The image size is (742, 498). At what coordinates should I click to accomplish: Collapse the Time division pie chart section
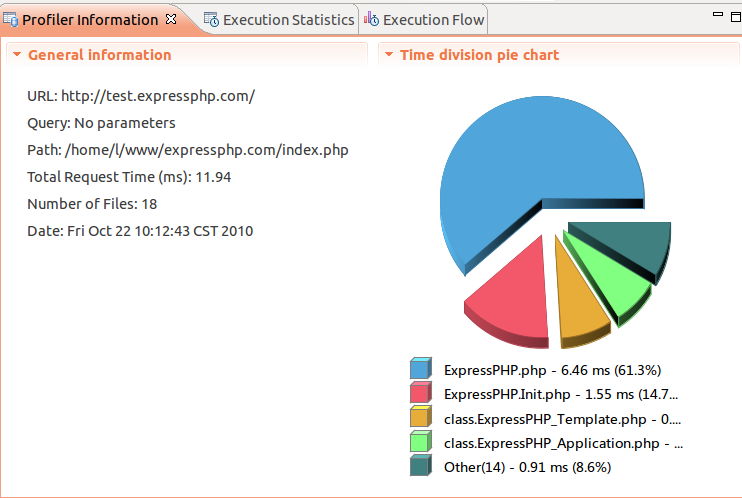pyautogui.click(x=389, y=54)
